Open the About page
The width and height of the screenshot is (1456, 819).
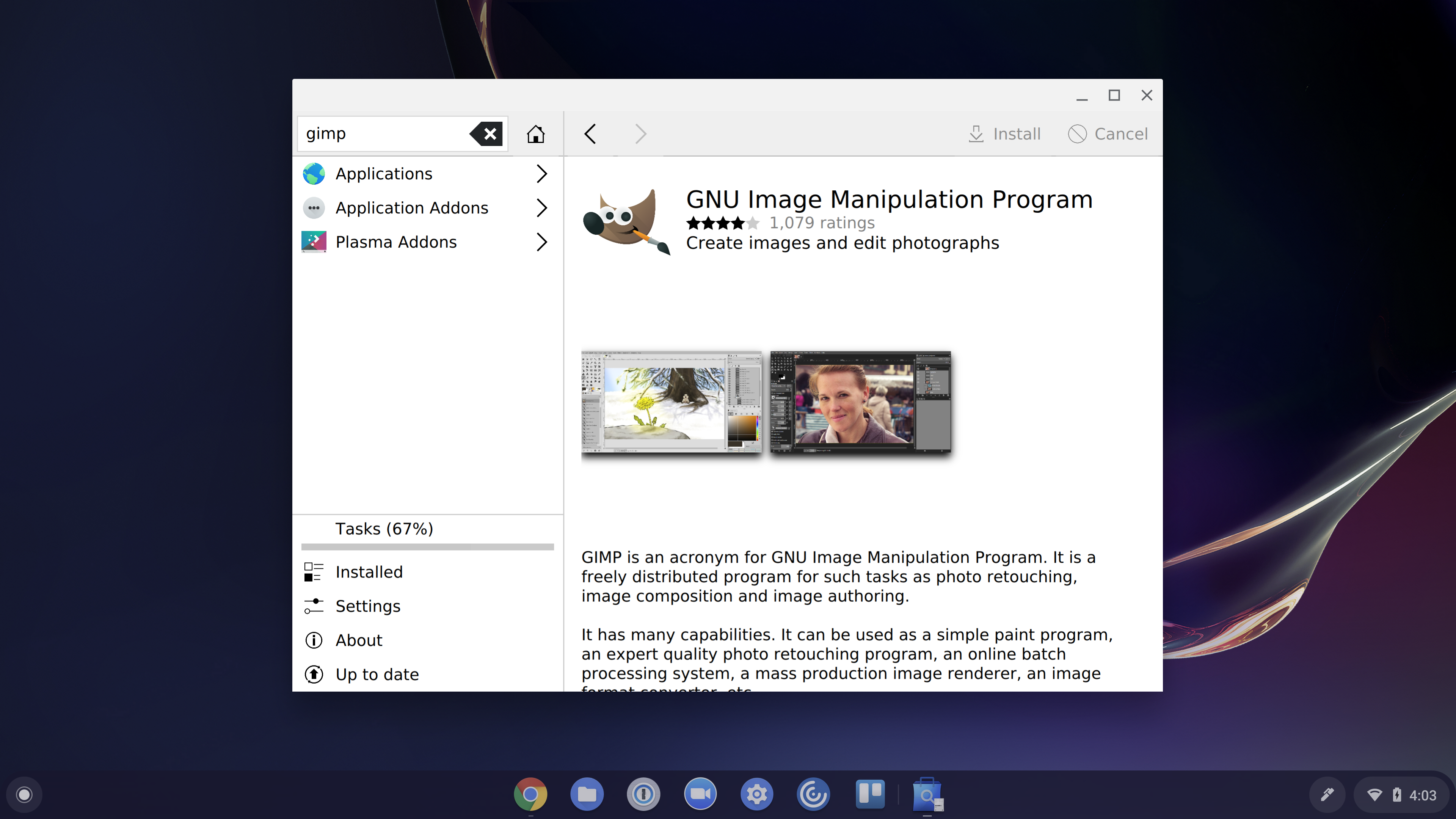427,640
